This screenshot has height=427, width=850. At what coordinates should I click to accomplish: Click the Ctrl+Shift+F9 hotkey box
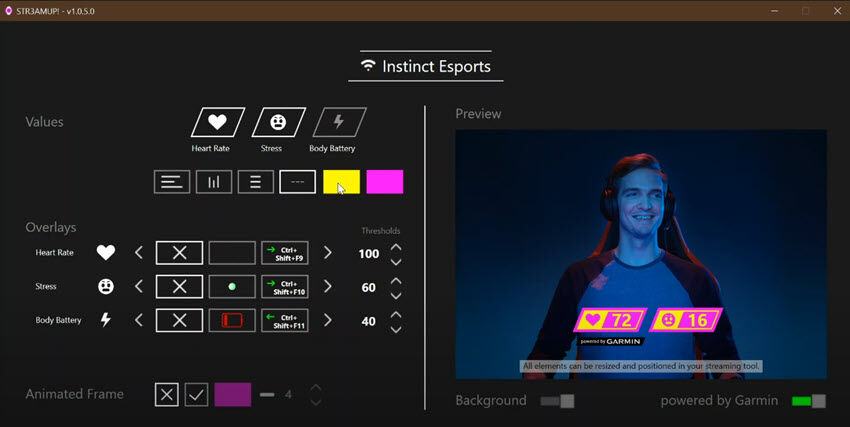285,253
